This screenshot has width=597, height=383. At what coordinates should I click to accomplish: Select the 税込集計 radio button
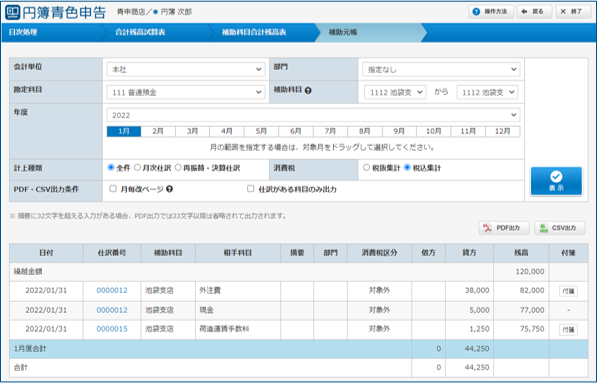(x=407, y=168)
